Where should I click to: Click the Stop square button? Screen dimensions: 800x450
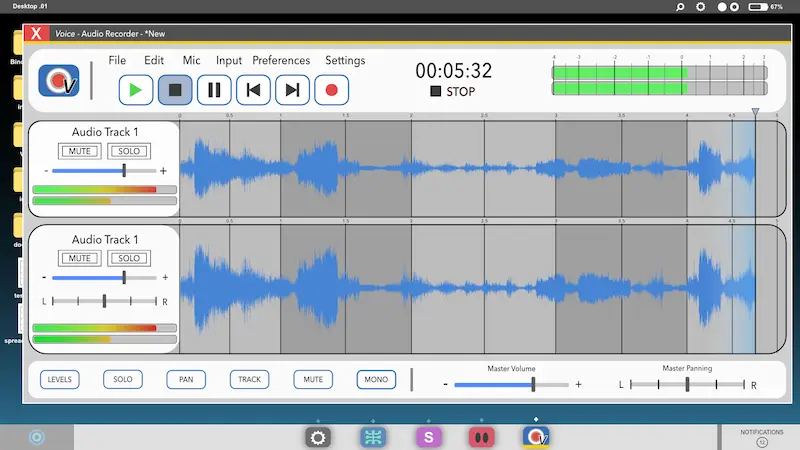click(x=175, y=90)
